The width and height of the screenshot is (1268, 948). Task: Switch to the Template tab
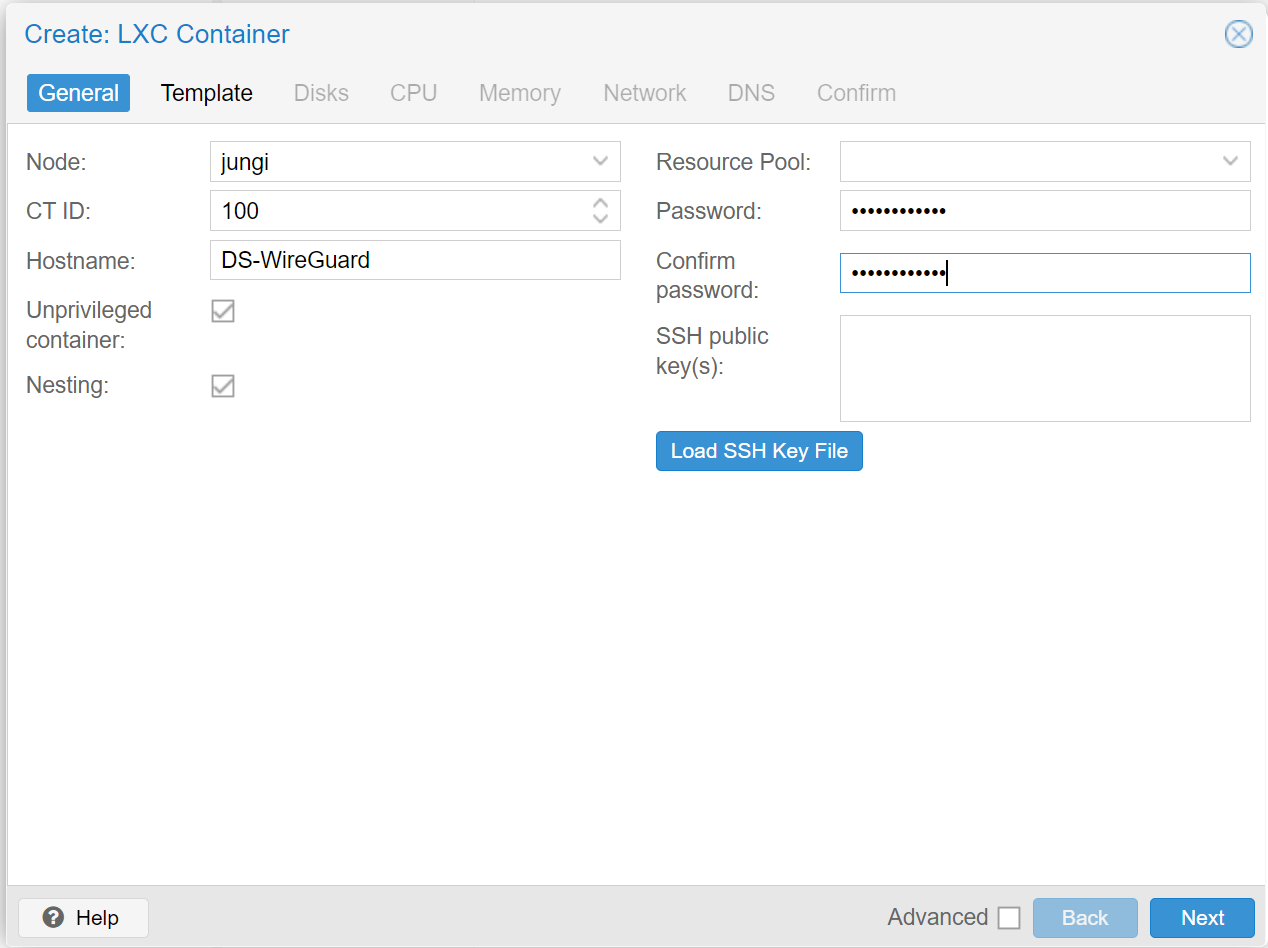(206, 93)
